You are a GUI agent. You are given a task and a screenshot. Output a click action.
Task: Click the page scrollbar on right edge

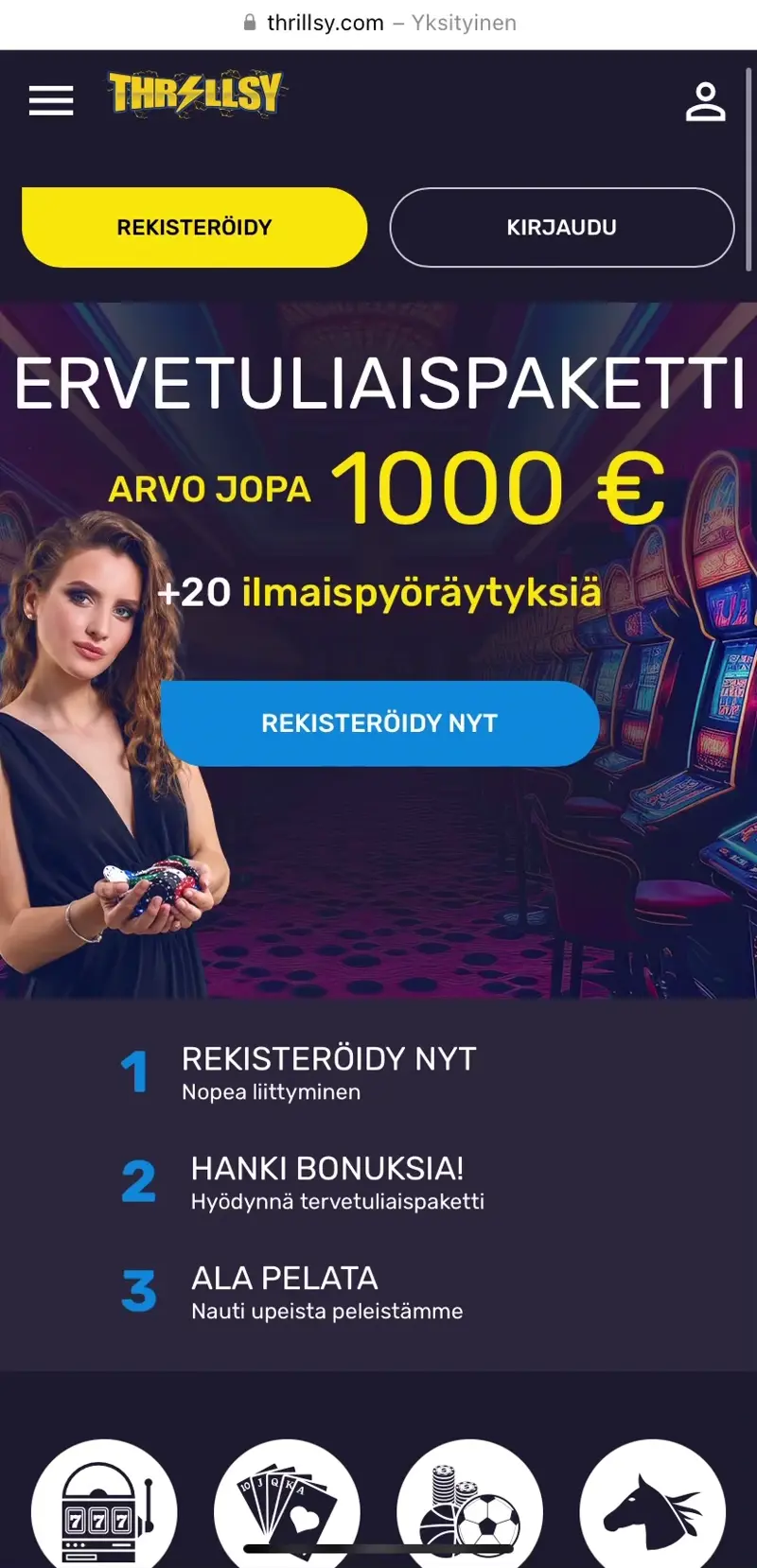click(x=748, y=161)
